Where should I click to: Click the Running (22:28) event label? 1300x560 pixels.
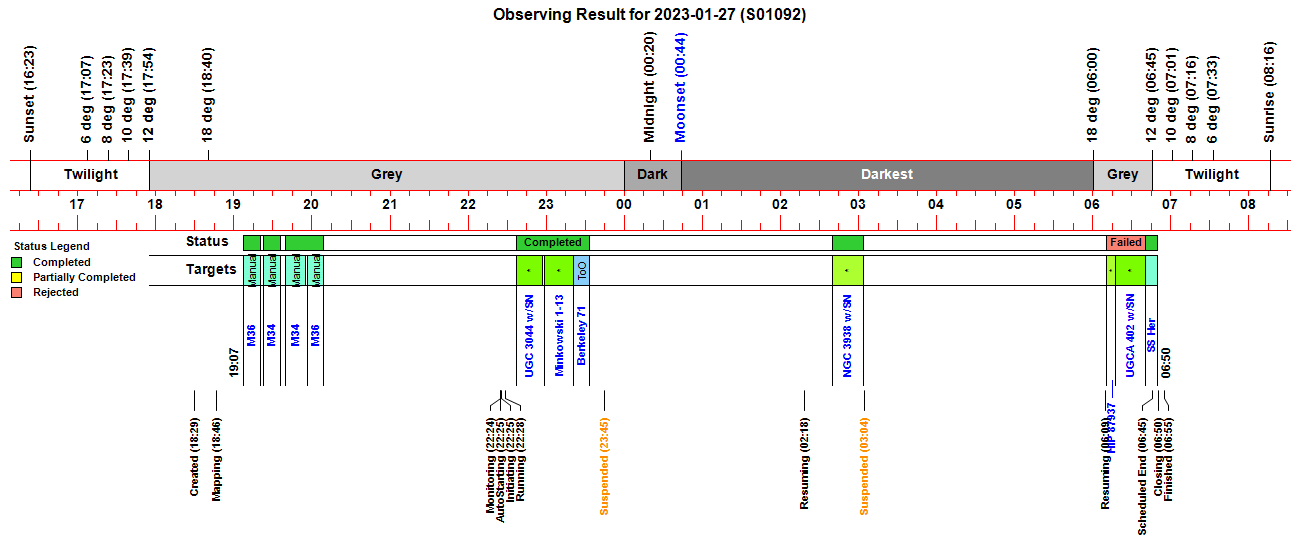[x=521, y=459]
